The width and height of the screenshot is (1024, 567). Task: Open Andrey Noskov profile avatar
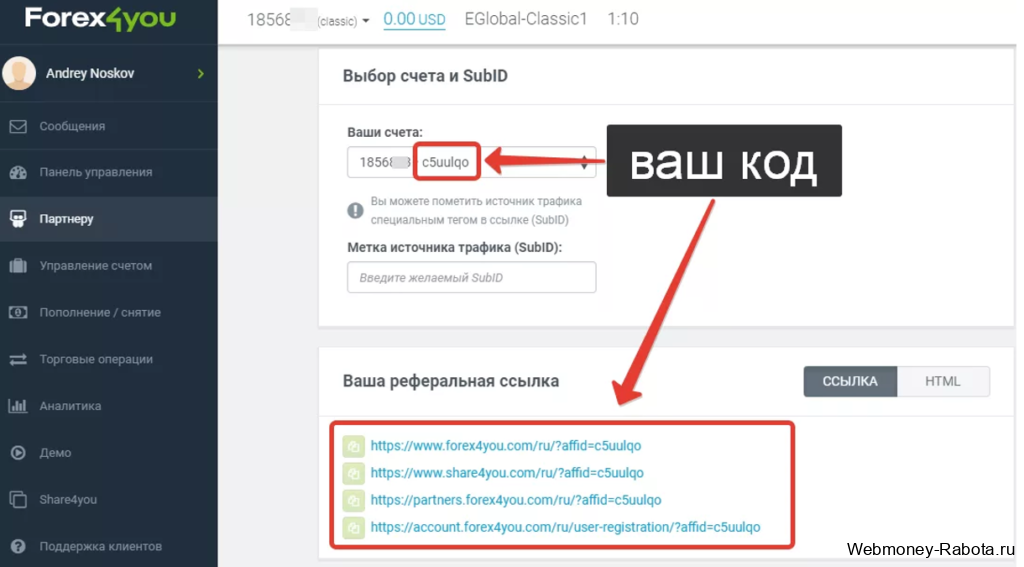click(18, 73)
